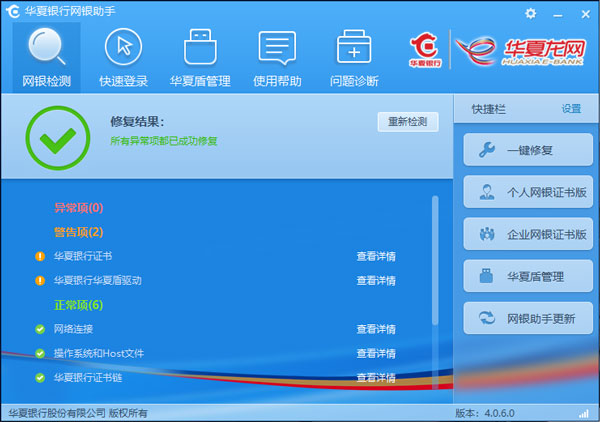The image size is (600, 422).
Task: Select the 警告项(2) heading
Action: (x=79, y=232)
